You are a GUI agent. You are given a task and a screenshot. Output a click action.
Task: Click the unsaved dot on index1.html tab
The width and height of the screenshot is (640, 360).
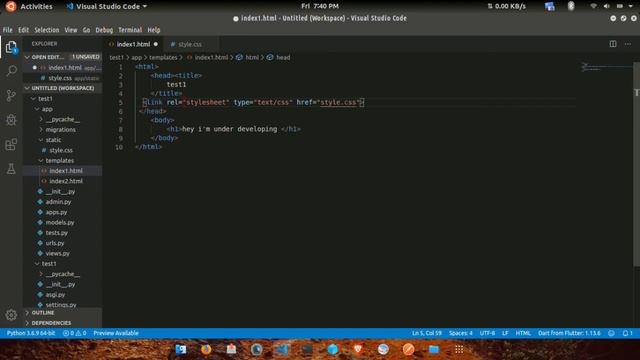pyautogui.click(x=156, y=44)
